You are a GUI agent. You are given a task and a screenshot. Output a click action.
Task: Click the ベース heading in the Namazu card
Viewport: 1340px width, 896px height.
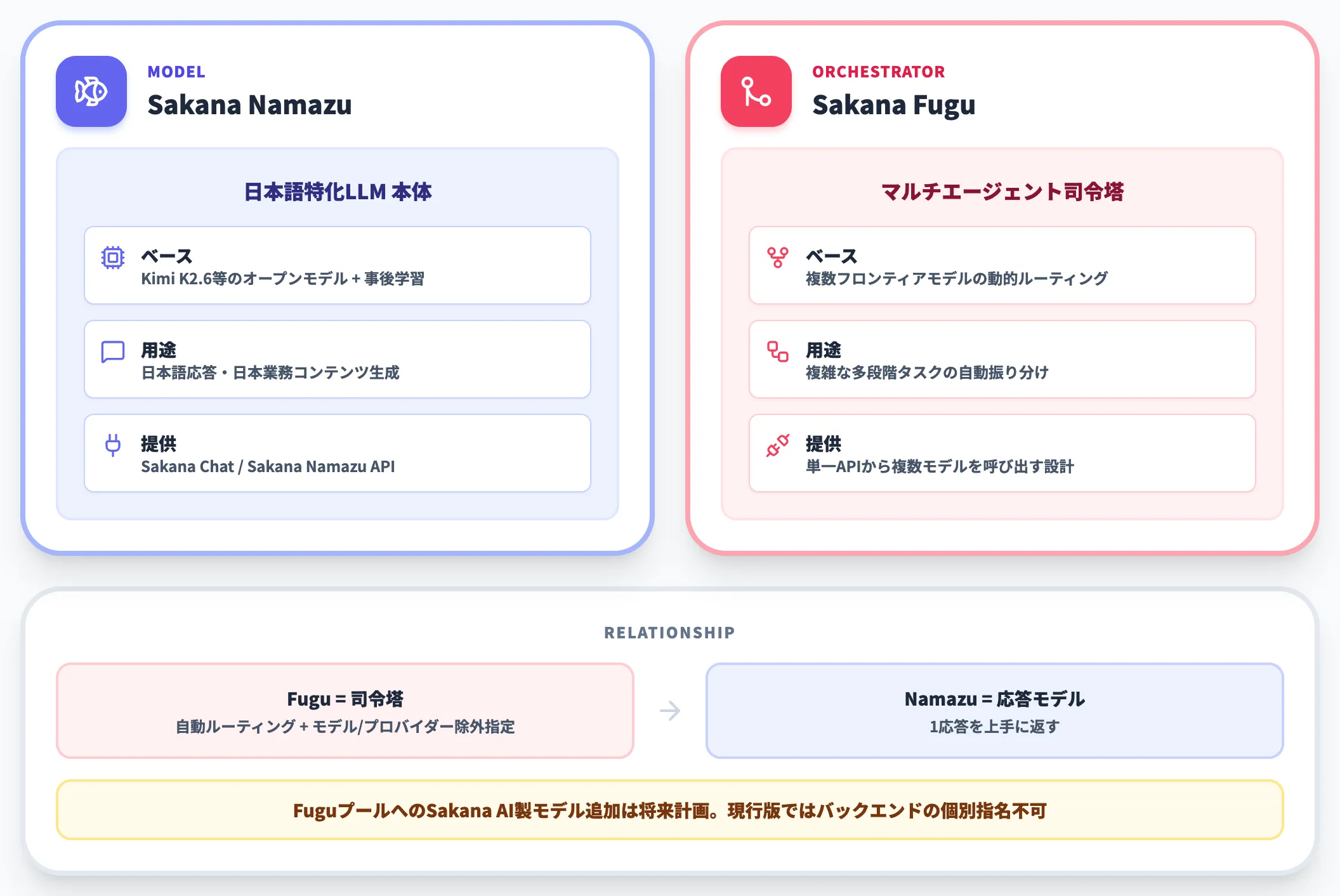pos(167,256)
